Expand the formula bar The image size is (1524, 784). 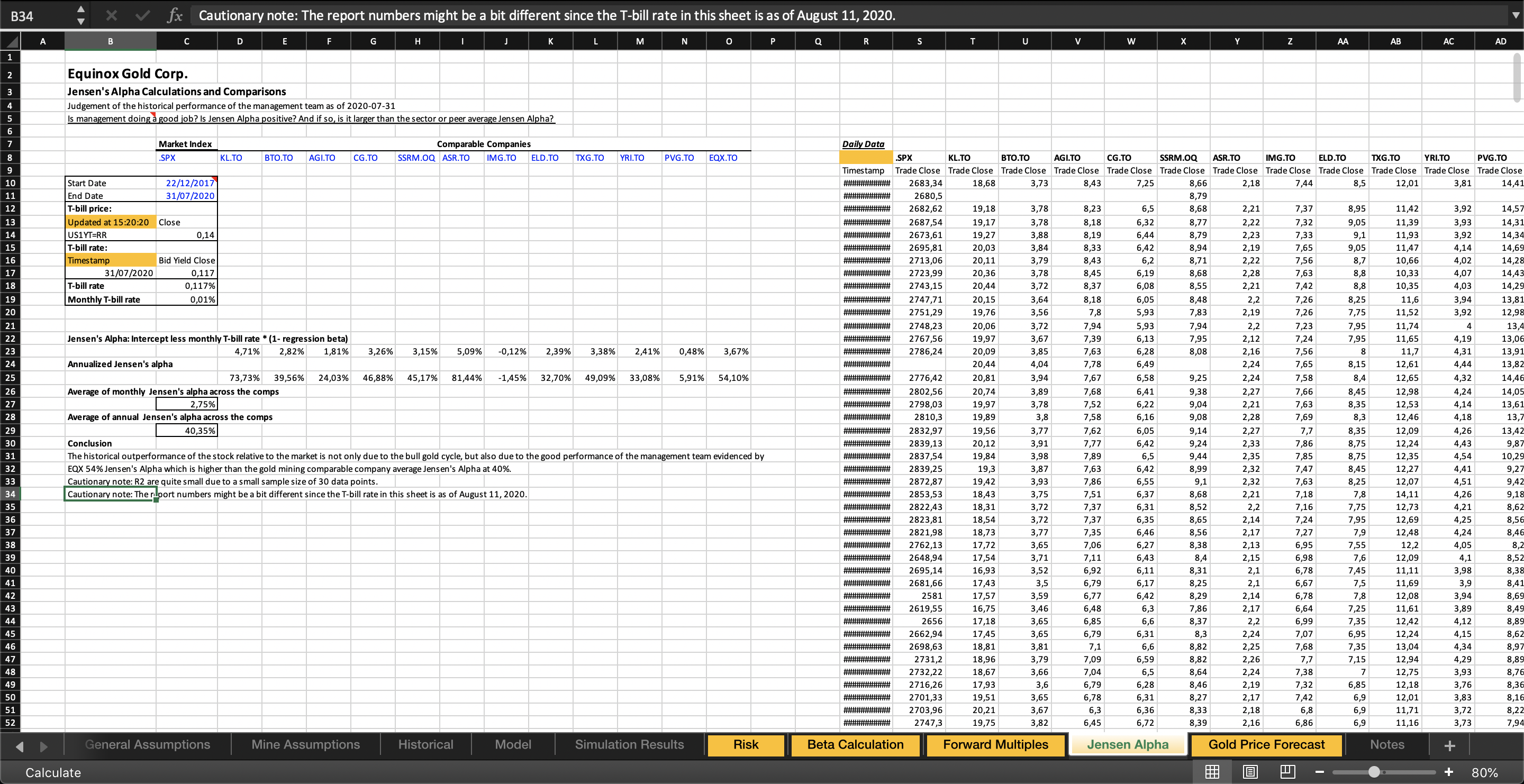coord(1515,15)
